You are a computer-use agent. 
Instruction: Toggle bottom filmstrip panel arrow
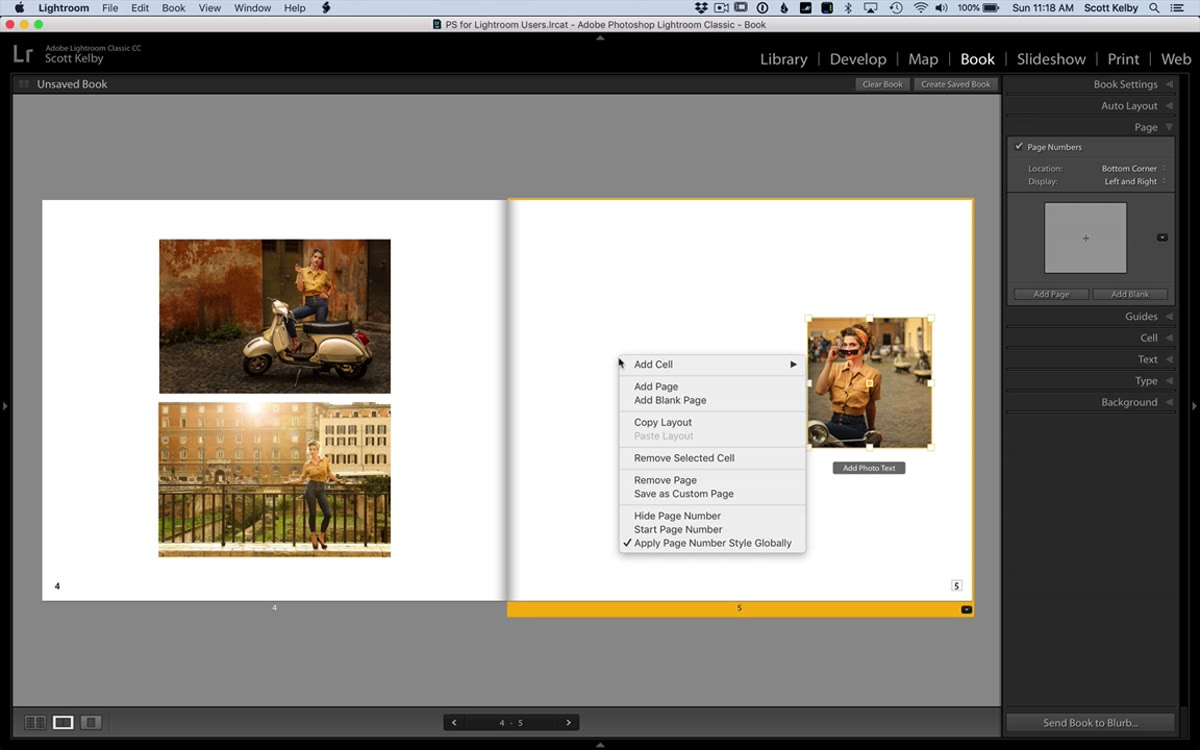pyautogui.click(x=600, y=744)
